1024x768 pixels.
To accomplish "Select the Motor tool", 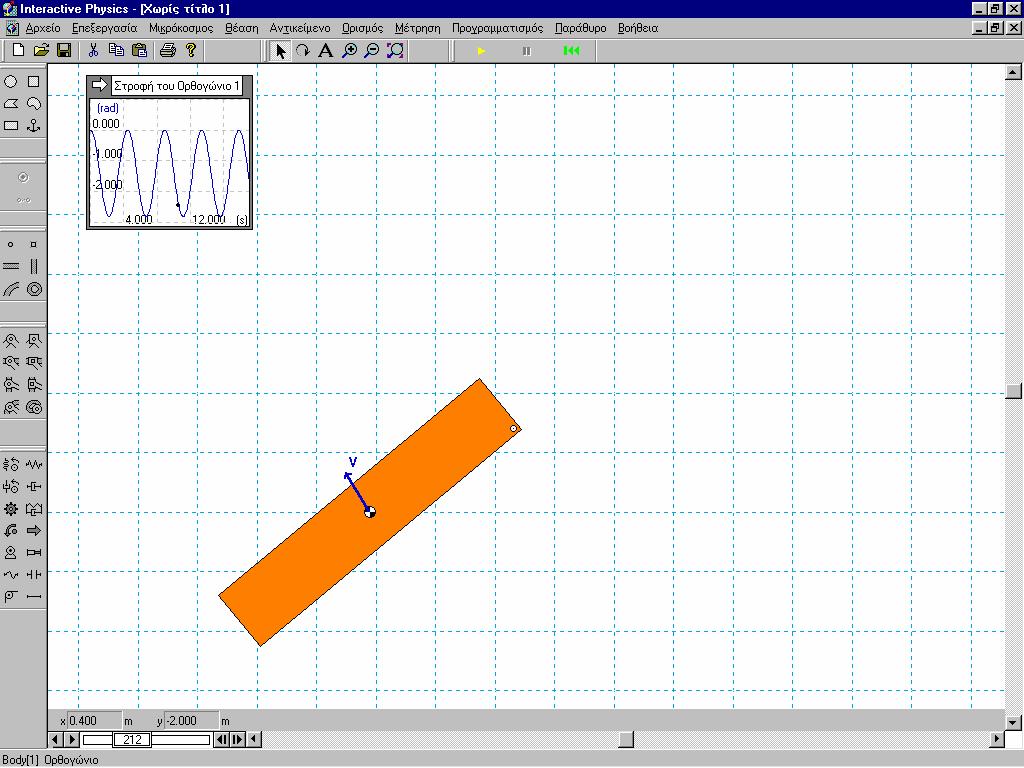I will pos(11,552).
